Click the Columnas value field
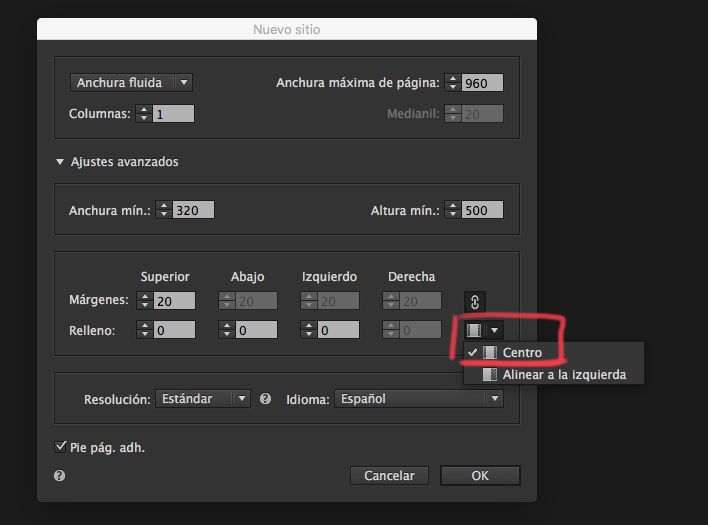 (x=173, y=114)
